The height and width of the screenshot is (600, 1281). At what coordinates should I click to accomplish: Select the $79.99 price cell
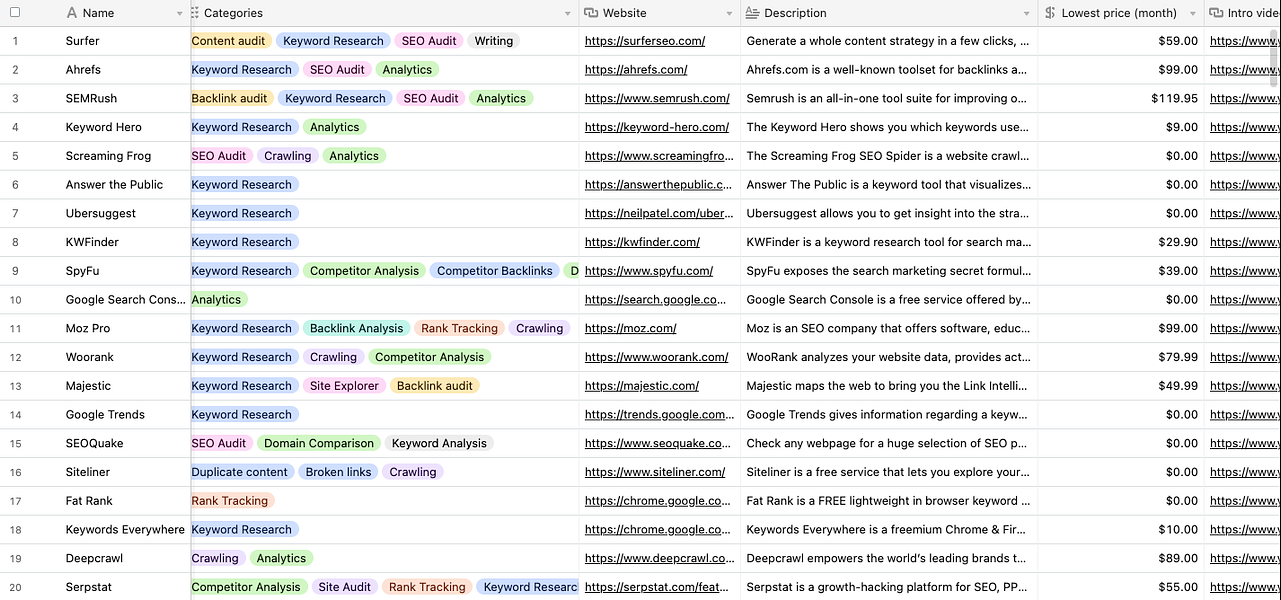click(1121, 357)
